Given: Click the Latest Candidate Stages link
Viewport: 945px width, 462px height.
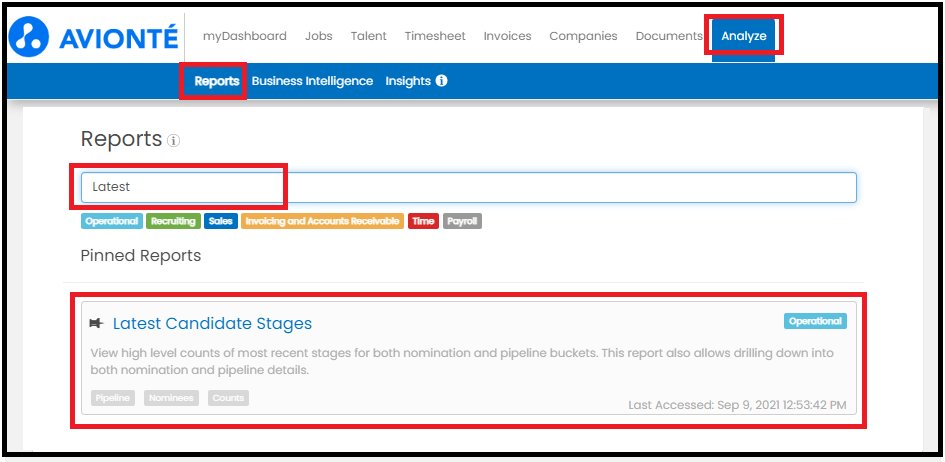Looking at the screenshot, I should click(x=212, y=323).
